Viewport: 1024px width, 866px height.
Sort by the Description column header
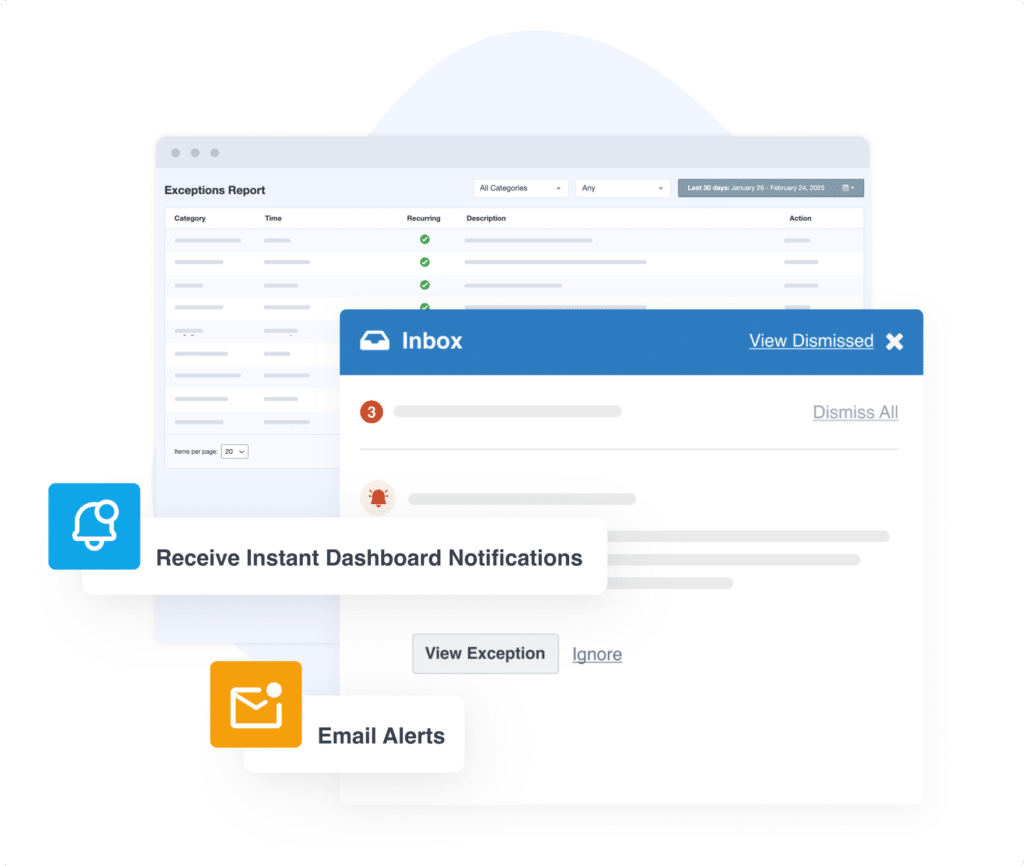486,218
